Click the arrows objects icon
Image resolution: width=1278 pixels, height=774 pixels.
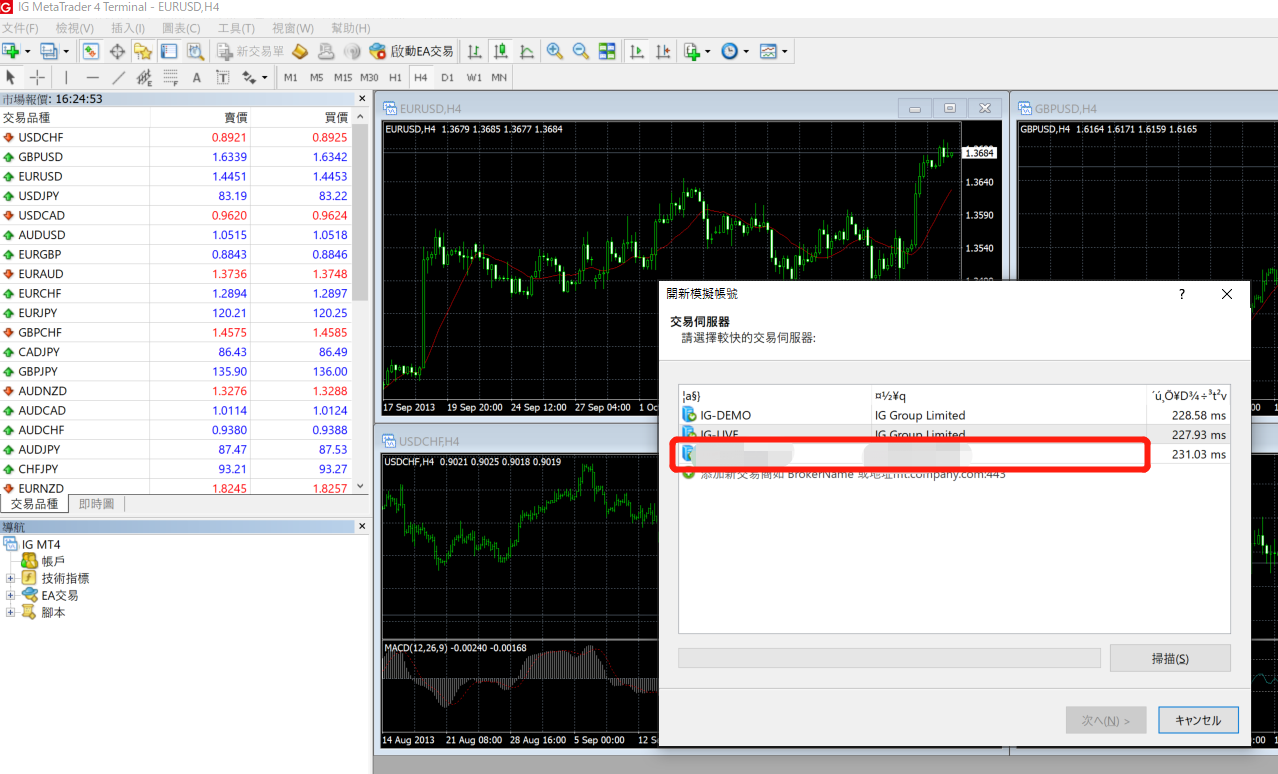click(x=248, y=77)
